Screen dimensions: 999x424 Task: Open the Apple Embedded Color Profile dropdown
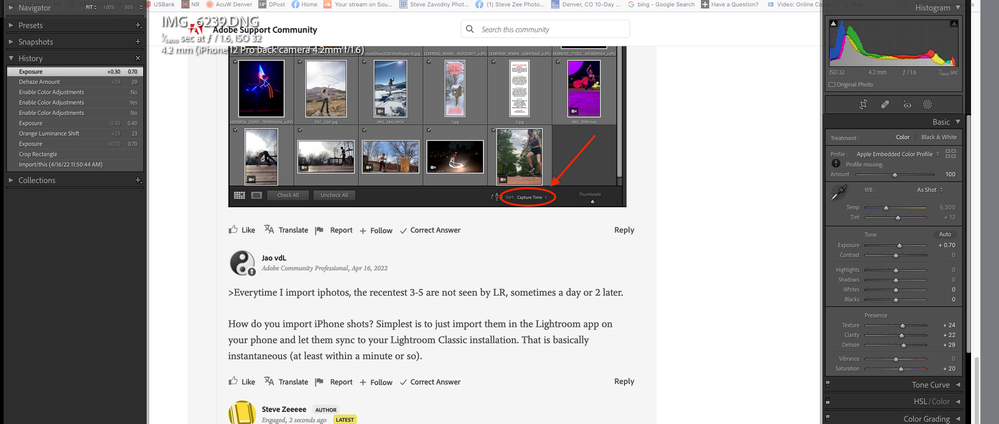point(898,154)
